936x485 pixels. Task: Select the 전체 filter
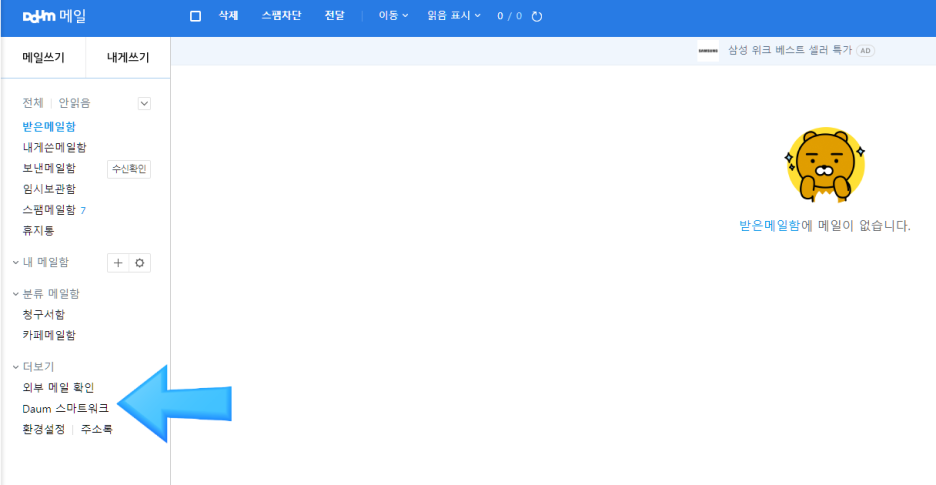(x=33, y=103)
